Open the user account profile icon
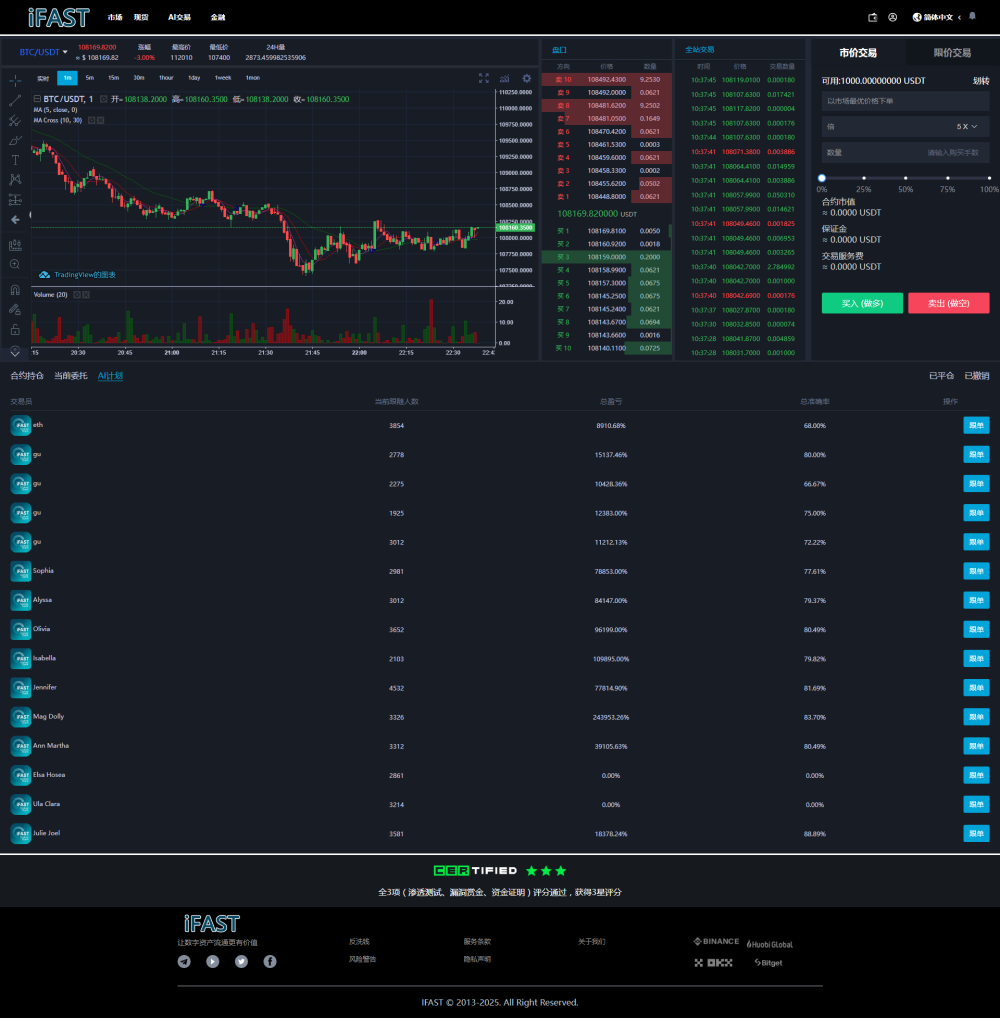Image resolution: width=1000 pixels, height=1018 pixels. point(892,17)
